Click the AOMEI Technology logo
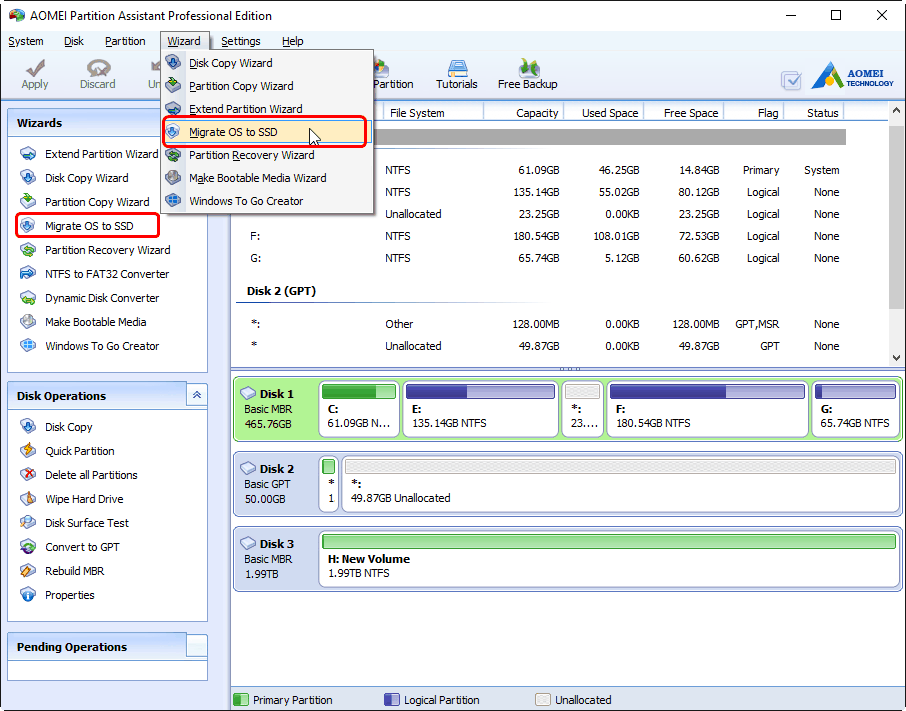 click(852, 76)
